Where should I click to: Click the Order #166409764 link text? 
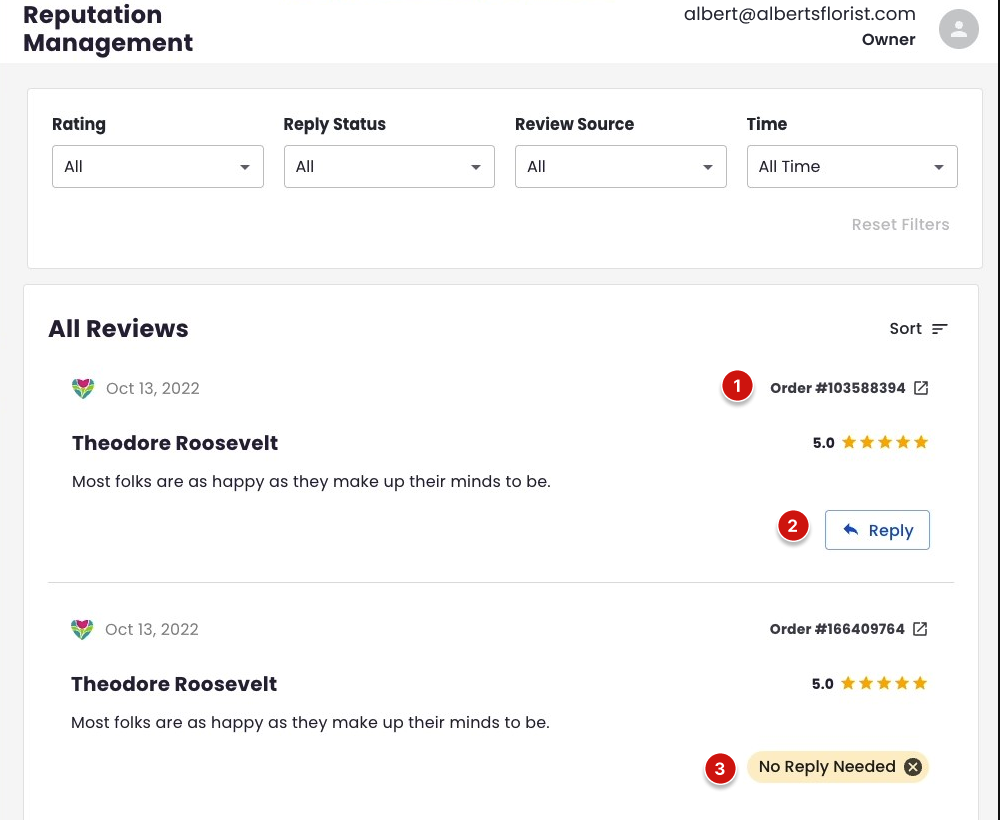click(x=837, y=629)
